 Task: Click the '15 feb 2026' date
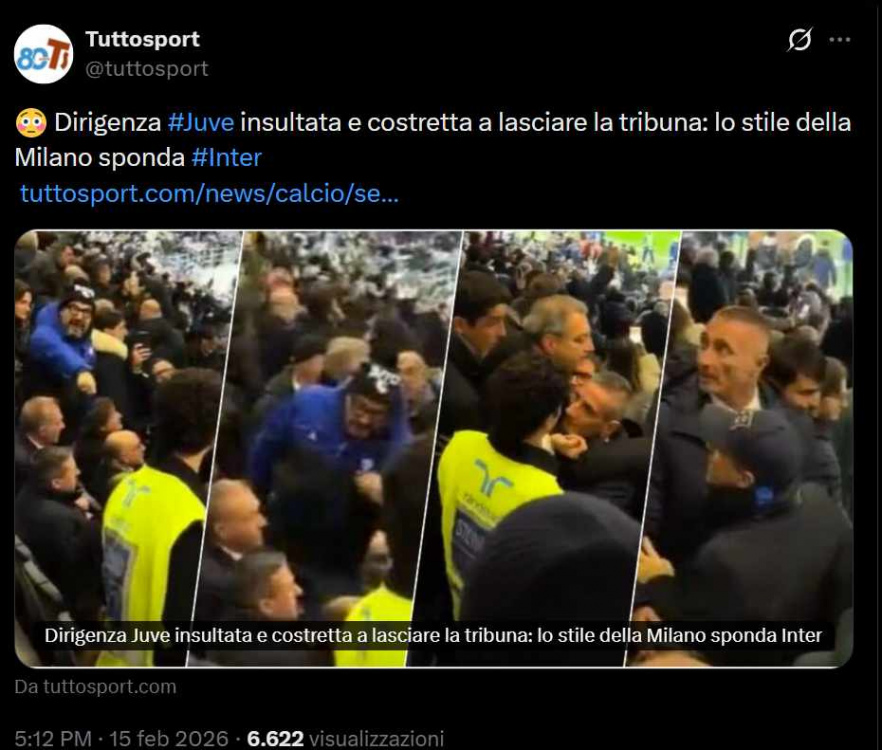click(169, 738)
